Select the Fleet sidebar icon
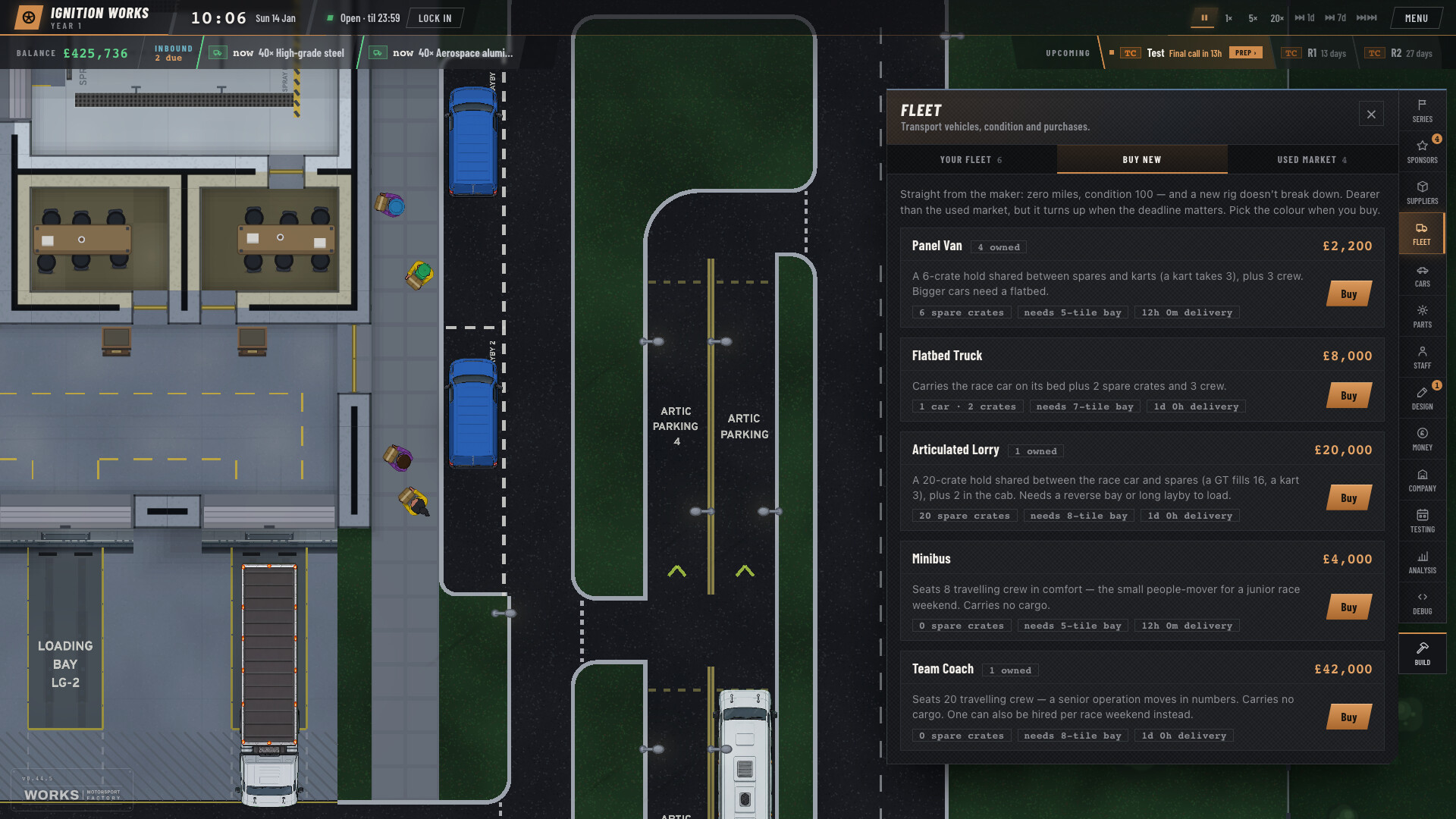 [x=1422, y=234]
